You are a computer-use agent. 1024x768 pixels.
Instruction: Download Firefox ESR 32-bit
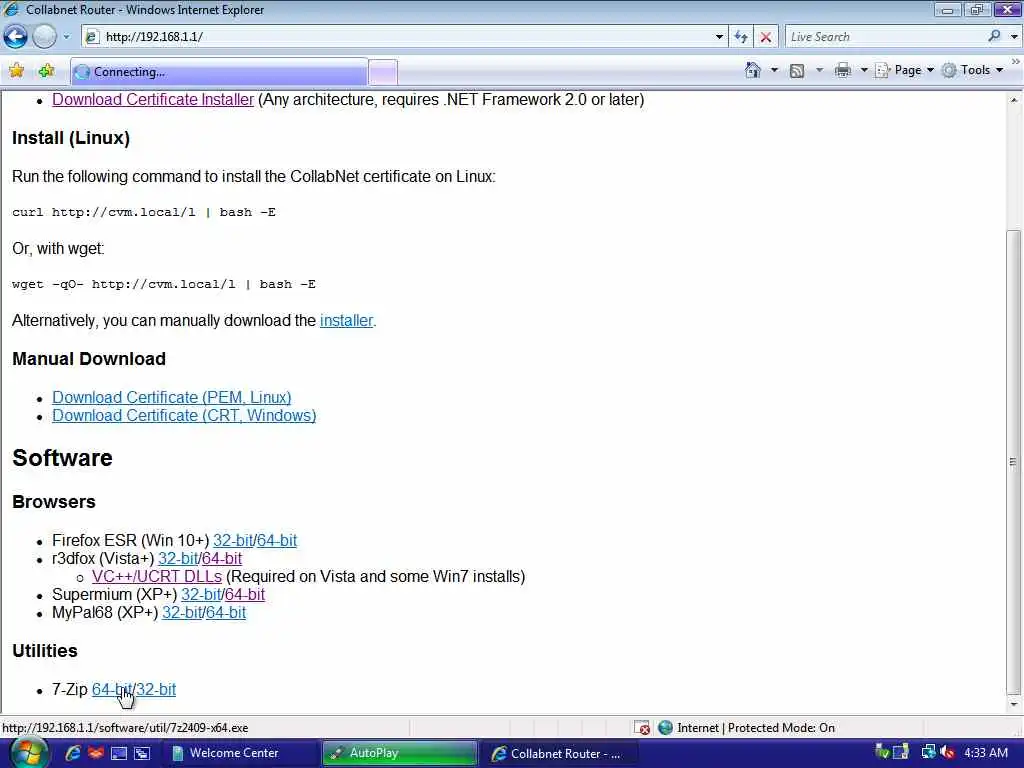[232, 540]
